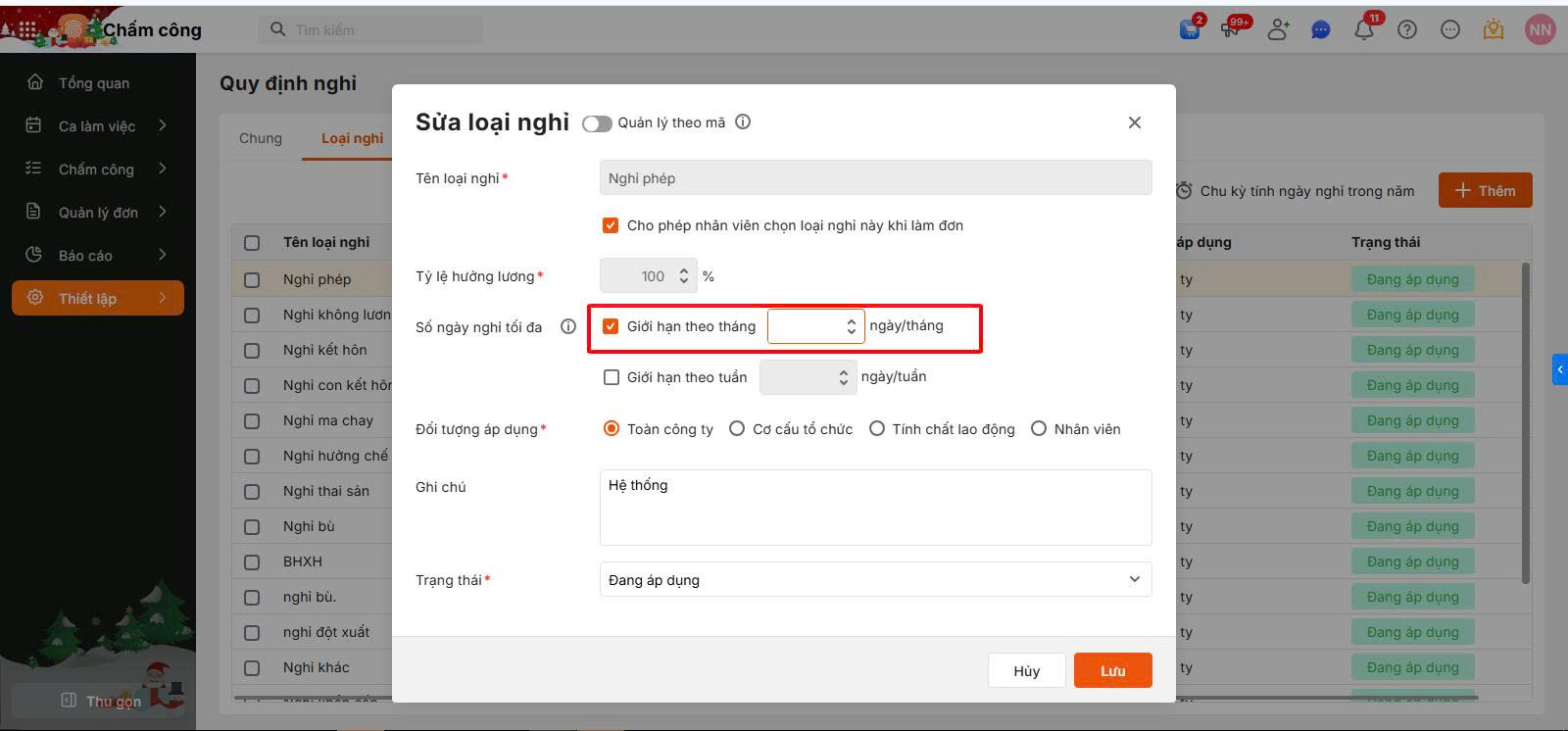This screenshot has height=731, width=1568.
Task: Click the ngày/tháng number input field
Action: pos(806,326)
